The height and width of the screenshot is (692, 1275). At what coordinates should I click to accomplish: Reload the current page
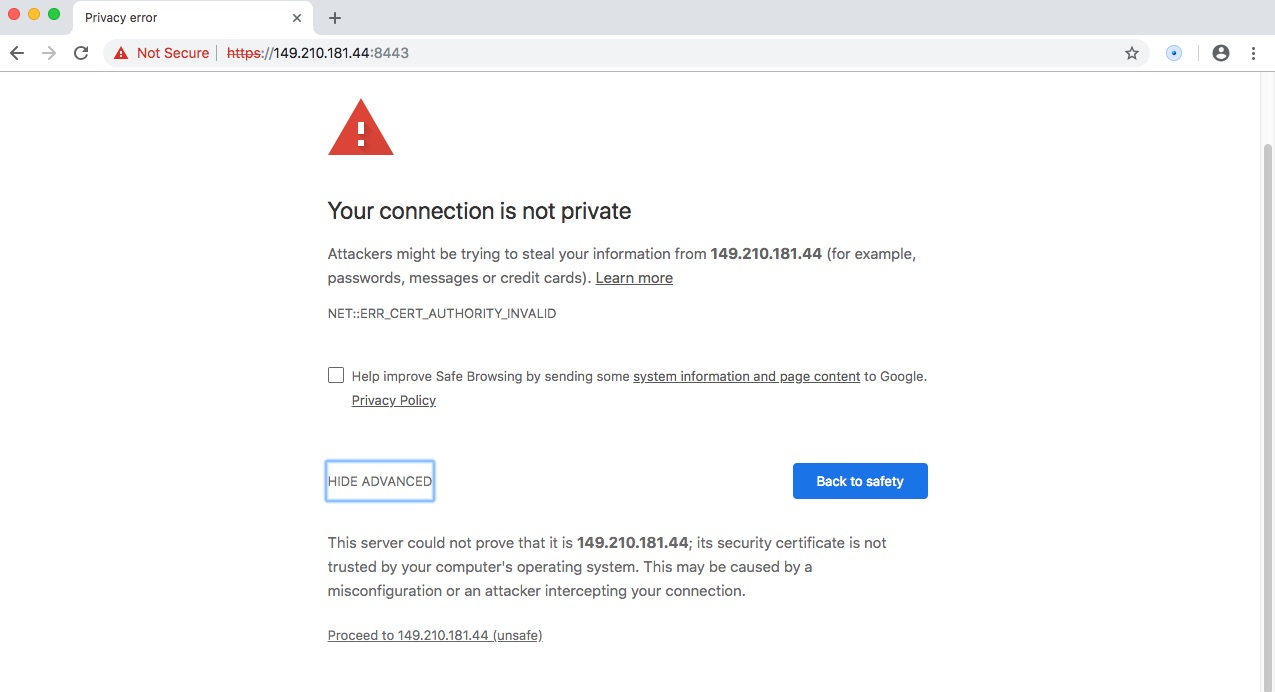point(82,53)
